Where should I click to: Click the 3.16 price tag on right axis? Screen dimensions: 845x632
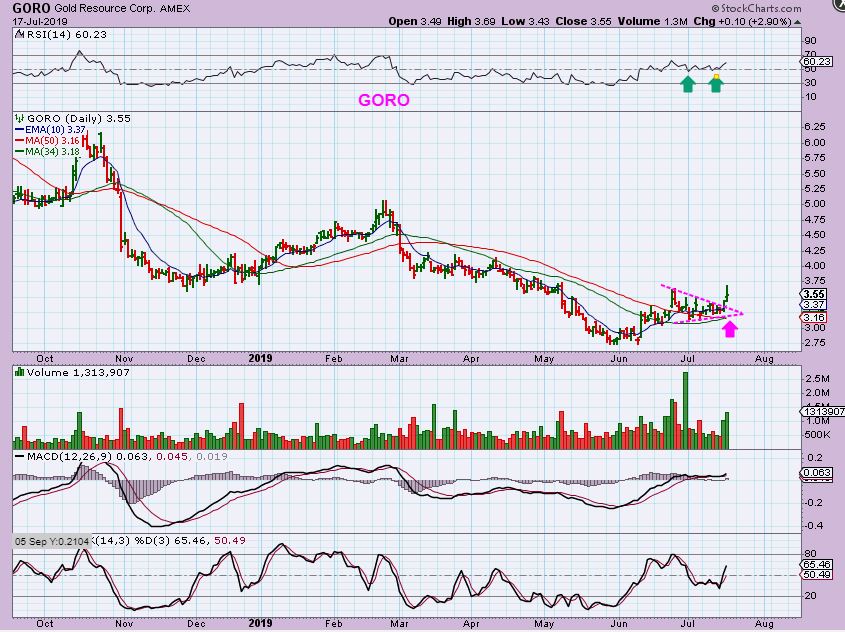click(x=813, y=317)
